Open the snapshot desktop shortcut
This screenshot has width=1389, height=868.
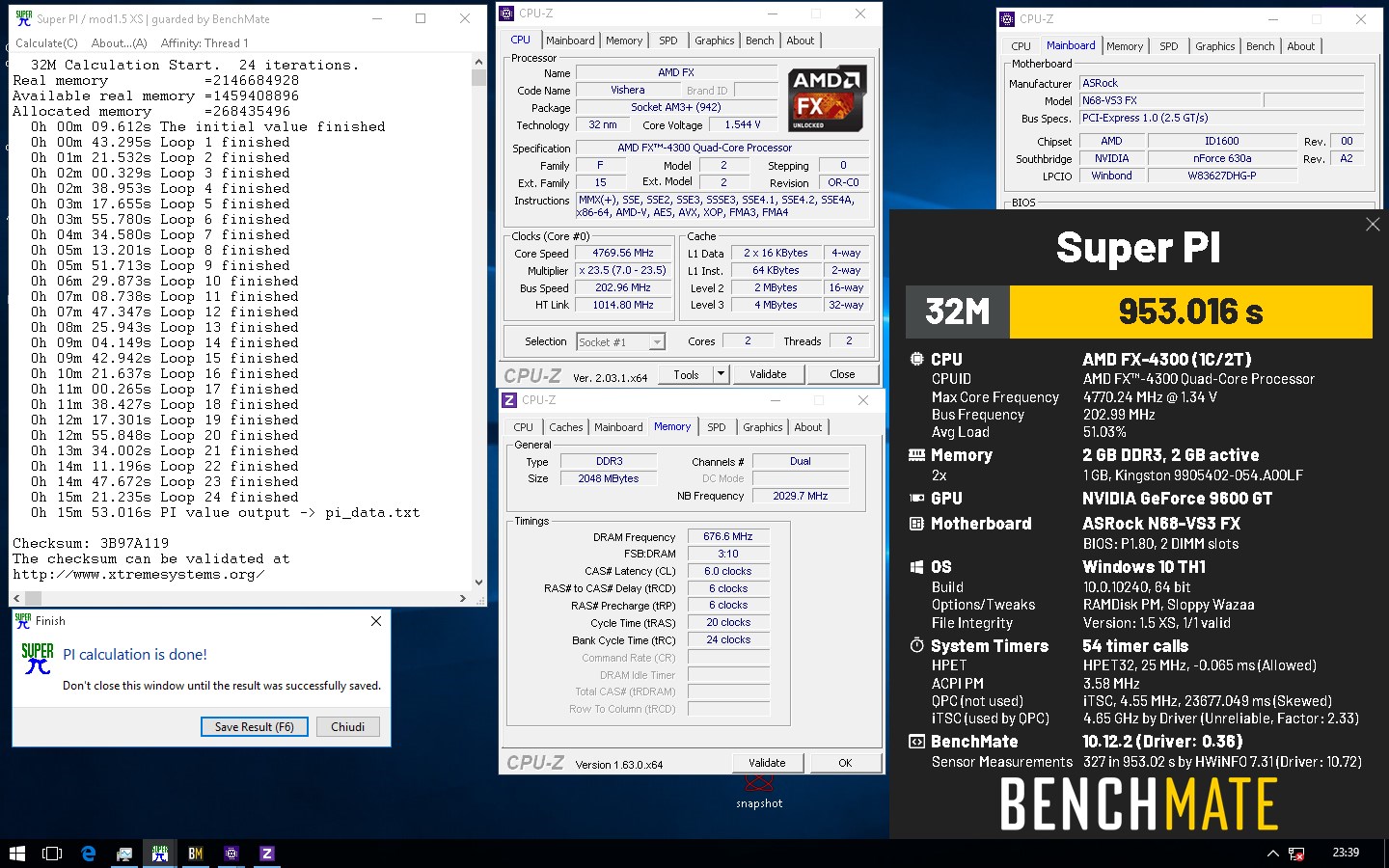click(x=759, y=791)
